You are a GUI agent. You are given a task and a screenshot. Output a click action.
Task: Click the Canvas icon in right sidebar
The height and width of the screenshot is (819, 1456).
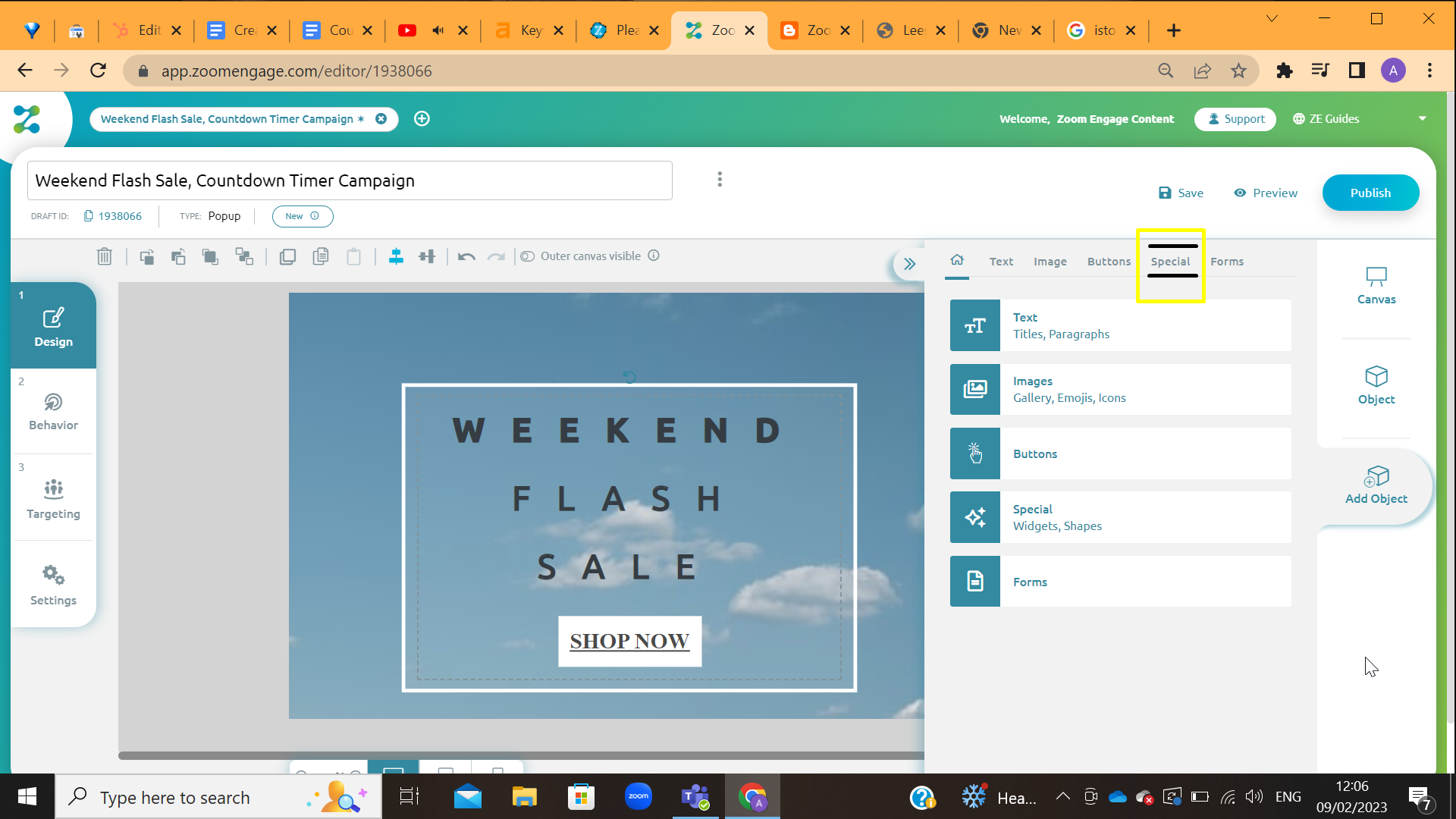[x=1376, y=285]
